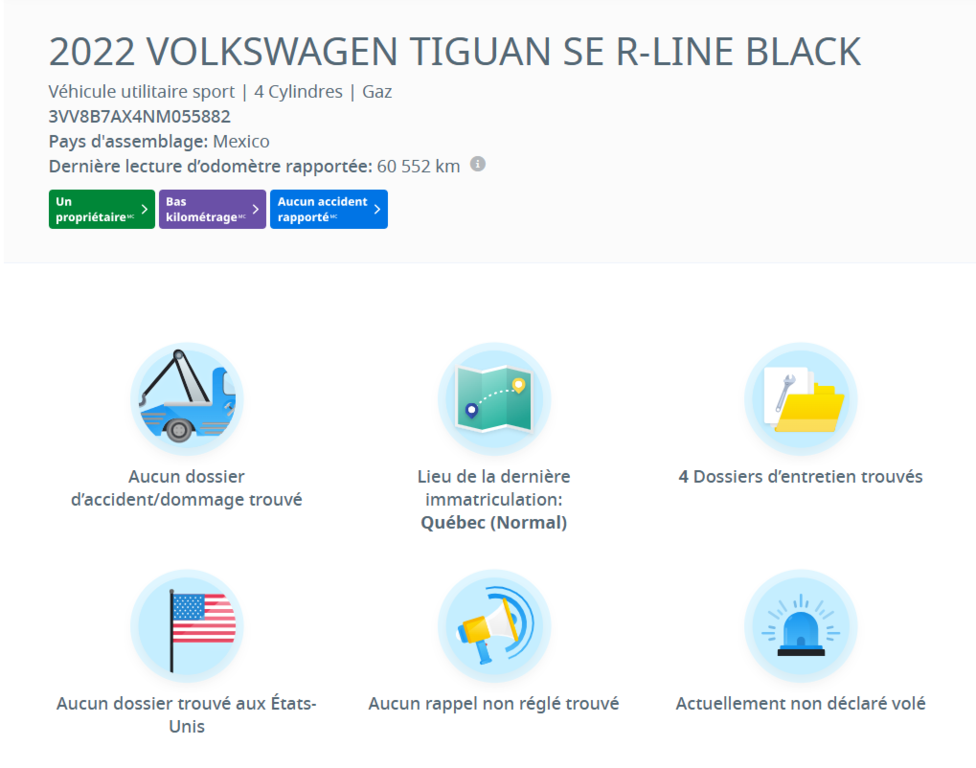
Task: Select 'Aucun rappel non réglé trouvé' label
Action: [x=494, y=703]
